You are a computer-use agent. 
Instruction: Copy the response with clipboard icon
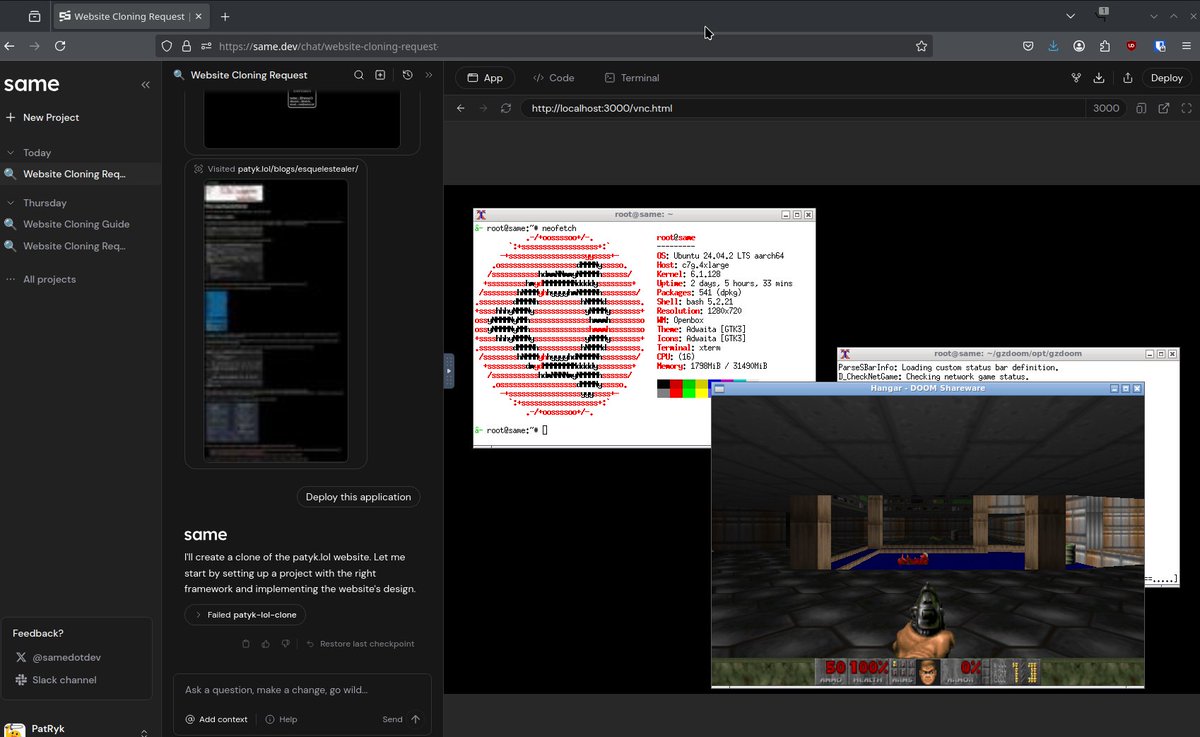[x=246, y=644]
